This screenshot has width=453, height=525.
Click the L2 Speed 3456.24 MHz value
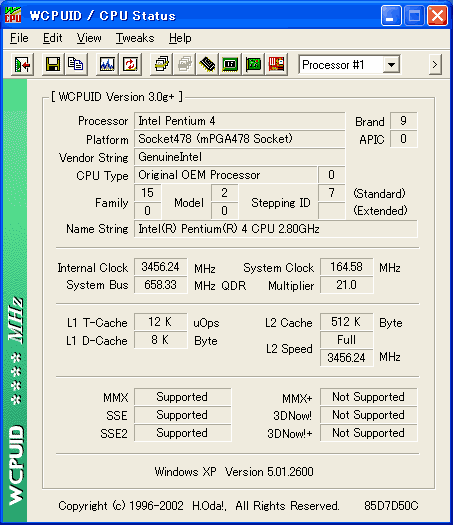[347, 358]
